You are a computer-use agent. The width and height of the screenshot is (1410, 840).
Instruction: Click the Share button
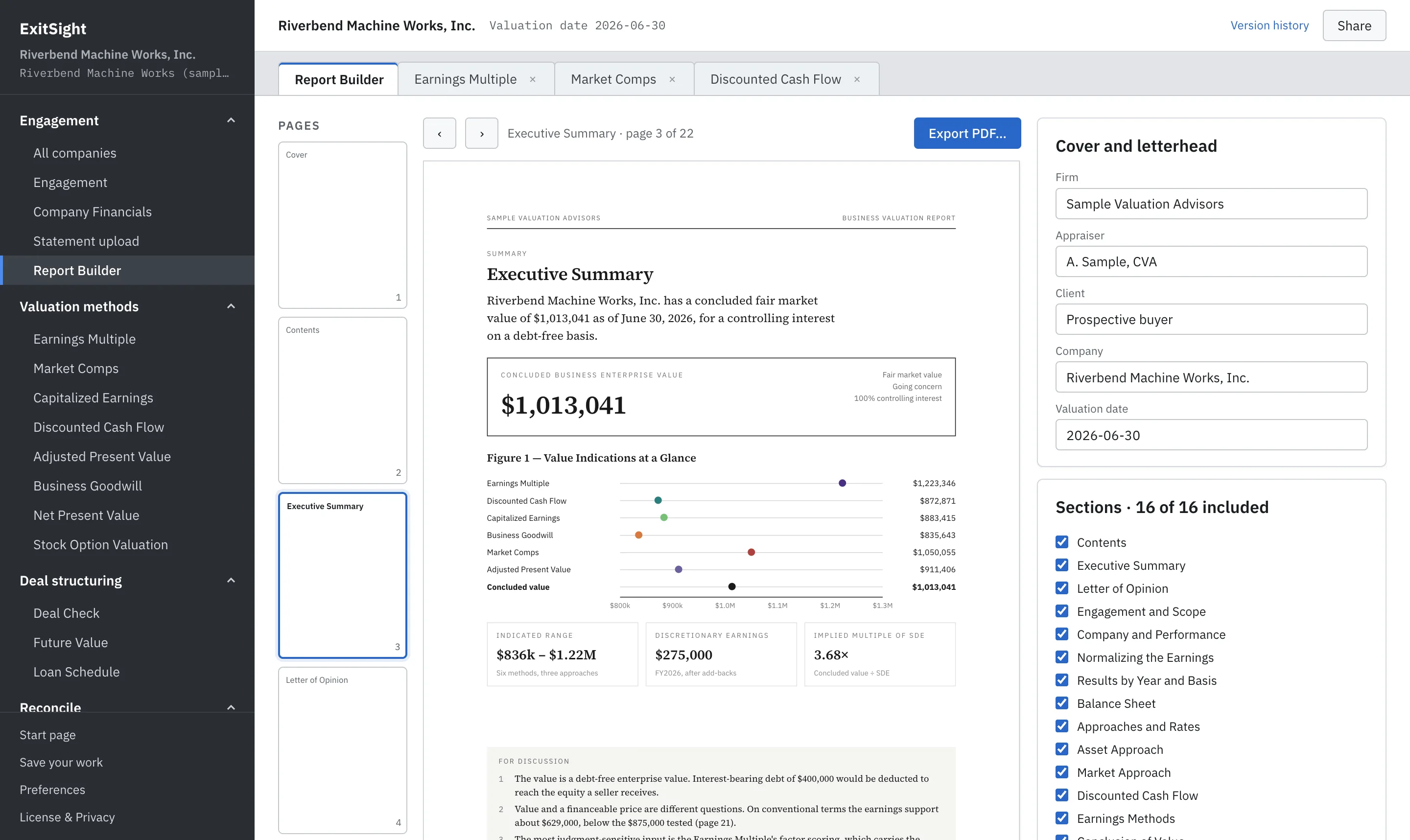coord(1354,25)
